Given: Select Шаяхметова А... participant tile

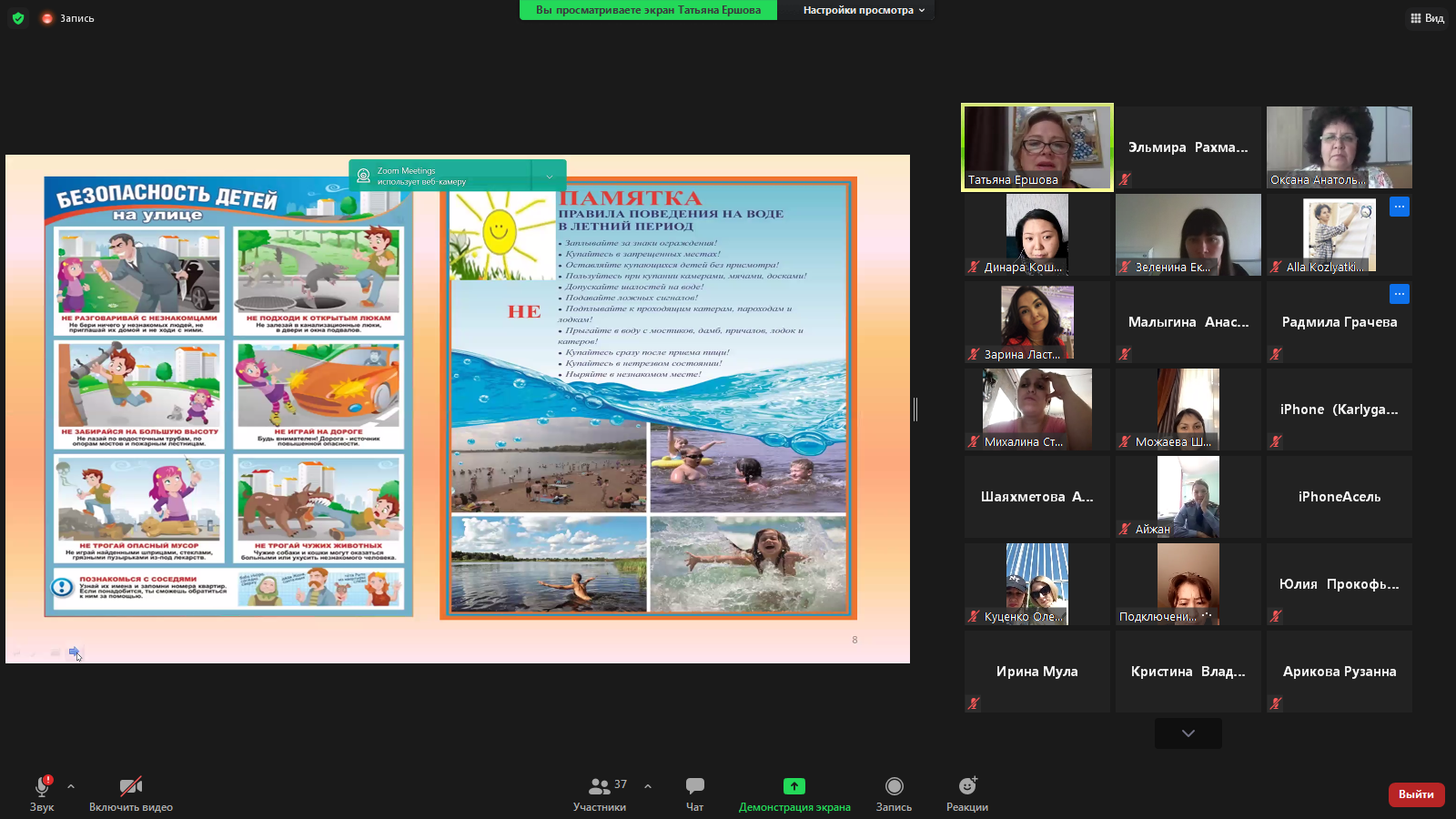Looking at the screenshot, I should (1037, 497).
